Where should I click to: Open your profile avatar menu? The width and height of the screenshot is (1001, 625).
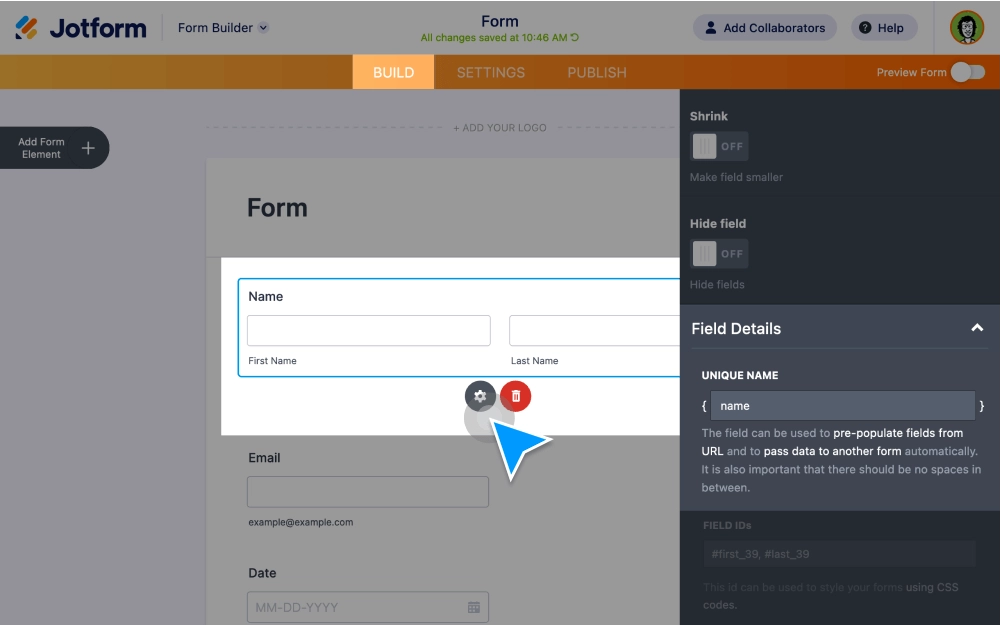point(965,27)
